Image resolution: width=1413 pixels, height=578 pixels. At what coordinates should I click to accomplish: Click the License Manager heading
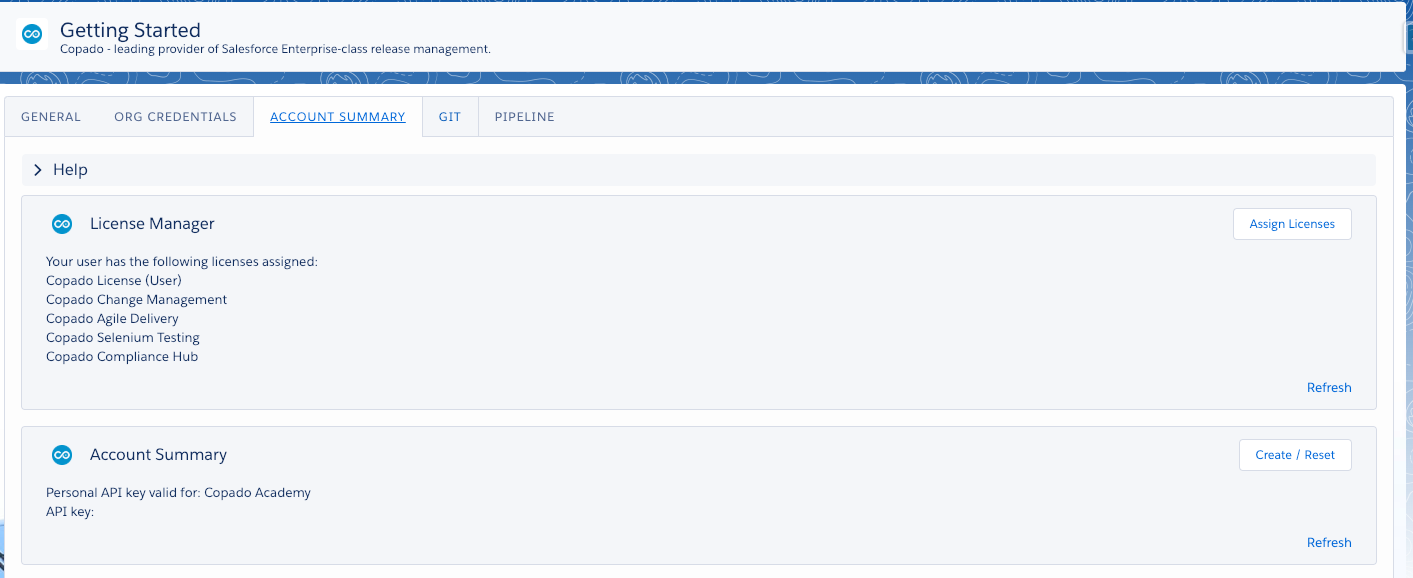[x=152, y=224]
